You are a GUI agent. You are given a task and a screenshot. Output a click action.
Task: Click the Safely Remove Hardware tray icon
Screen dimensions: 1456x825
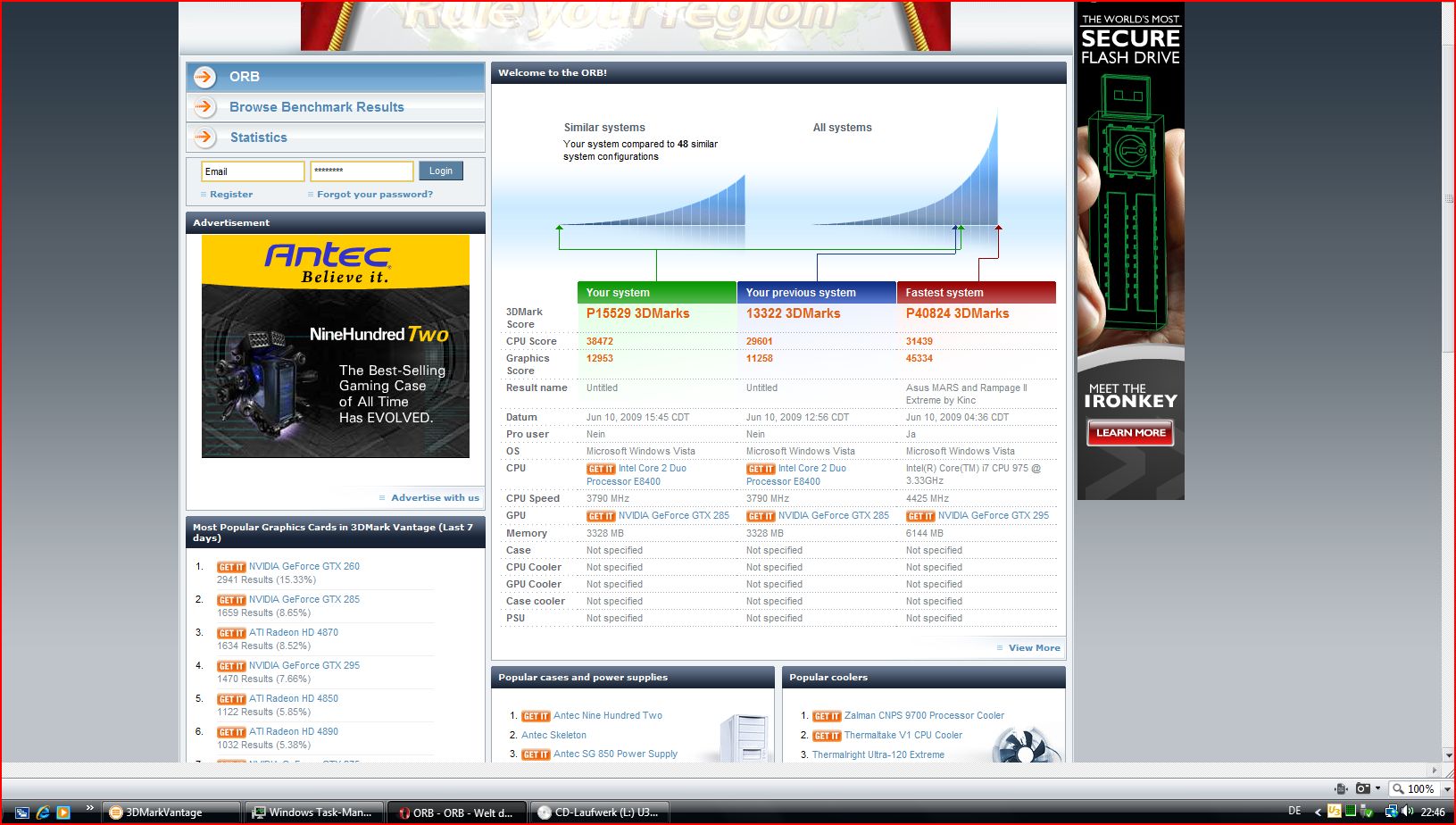point(1366,811)
